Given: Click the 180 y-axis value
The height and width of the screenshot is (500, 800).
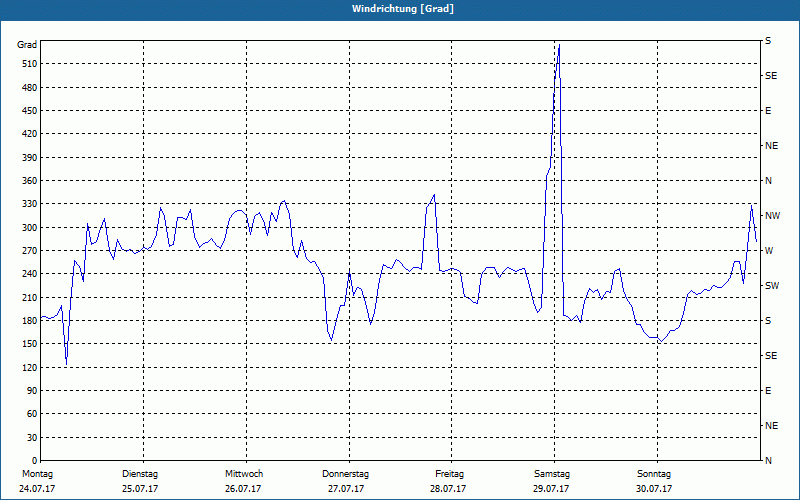Looking at the screenshot, I should (30, 321).
